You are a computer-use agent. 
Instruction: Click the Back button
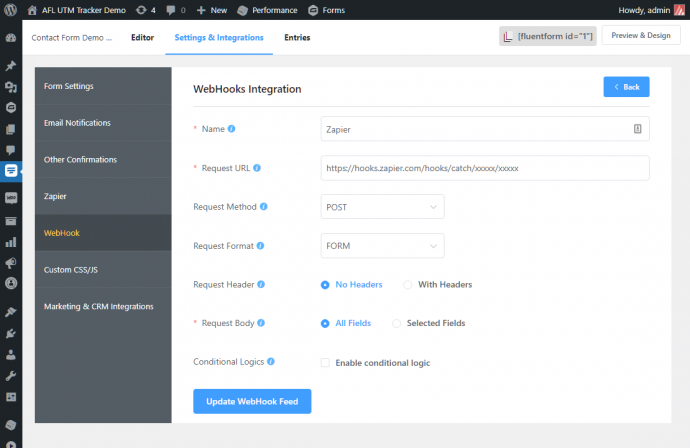(x=626, y=87)
